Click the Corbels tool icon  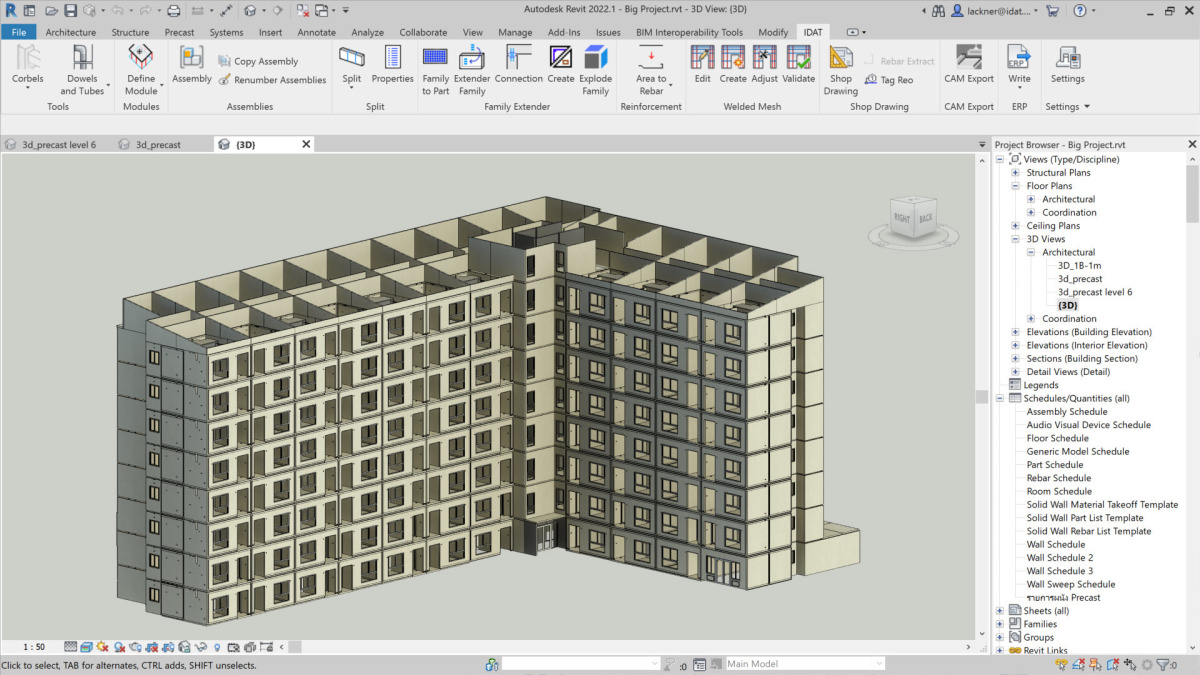tap(27, 58)
